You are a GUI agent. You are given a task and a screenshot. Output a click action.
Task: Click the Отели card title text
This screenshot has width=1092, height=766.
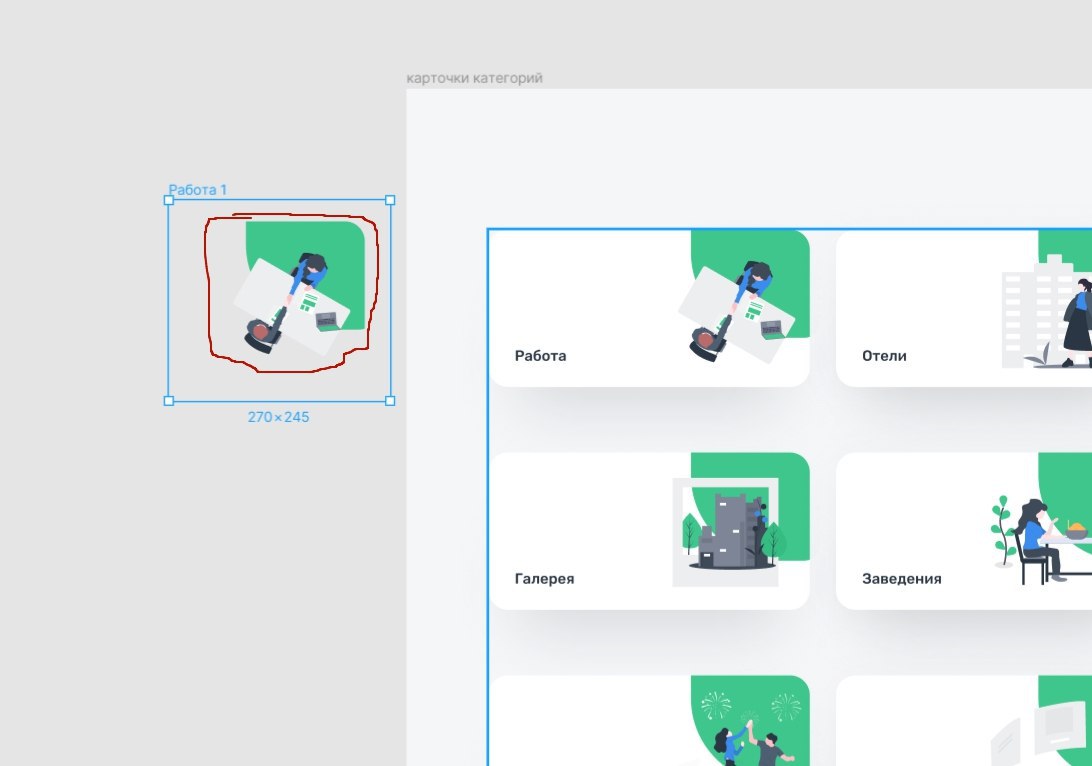coord(884,356)
